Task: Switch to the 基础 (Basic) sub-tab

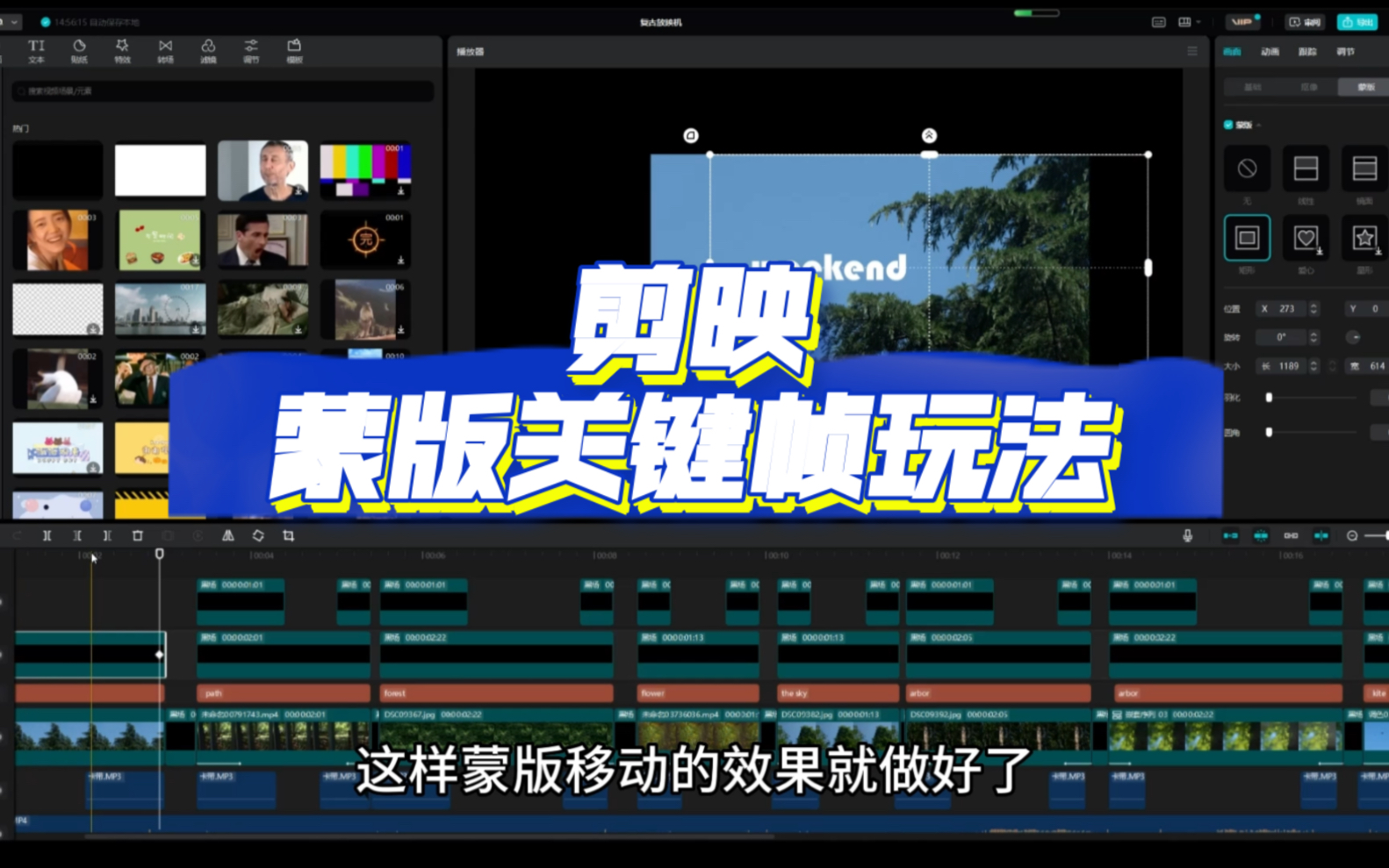Action: pyautogui.click(x=1253, y=87)
